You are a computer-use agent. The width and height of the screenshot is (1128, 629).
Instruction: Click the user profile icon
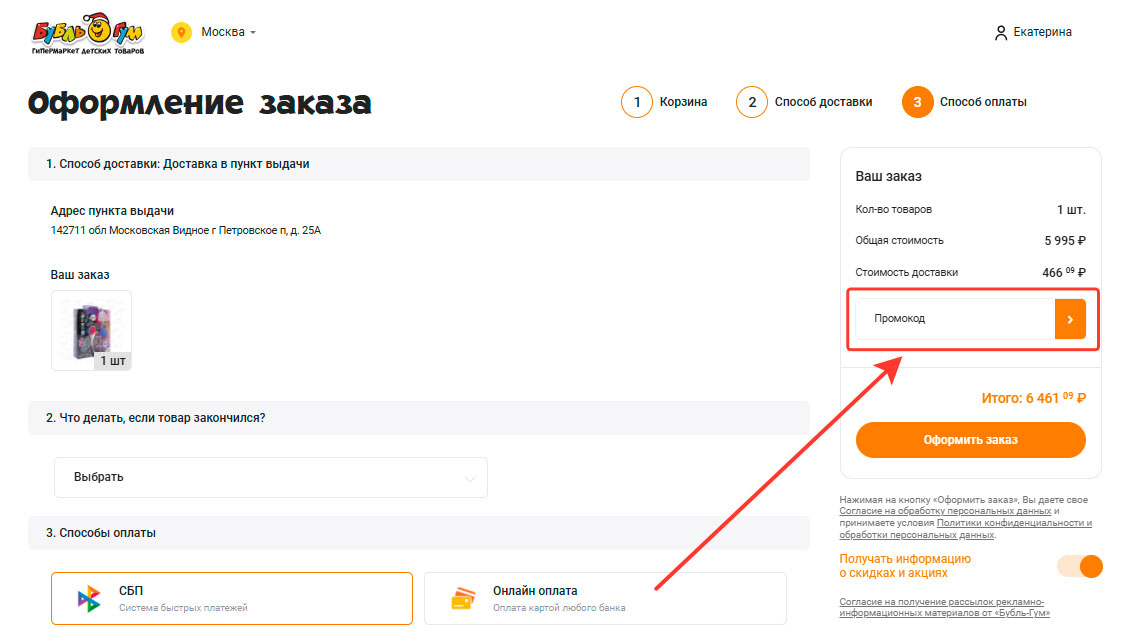[x=1001, y=32]
